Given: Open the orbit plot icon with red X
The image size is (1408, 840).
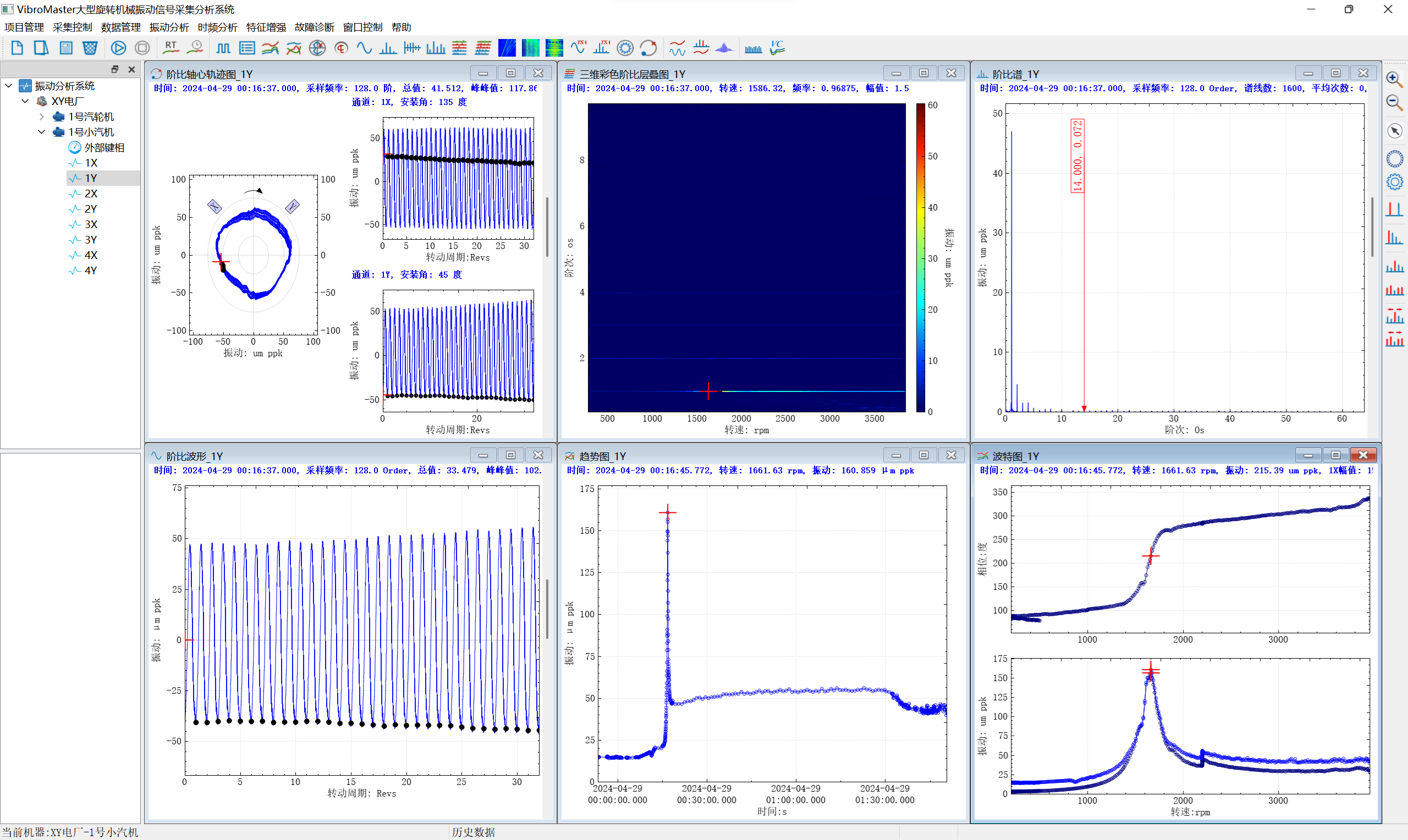Looking at the screenshot, I should click(649, 48).
